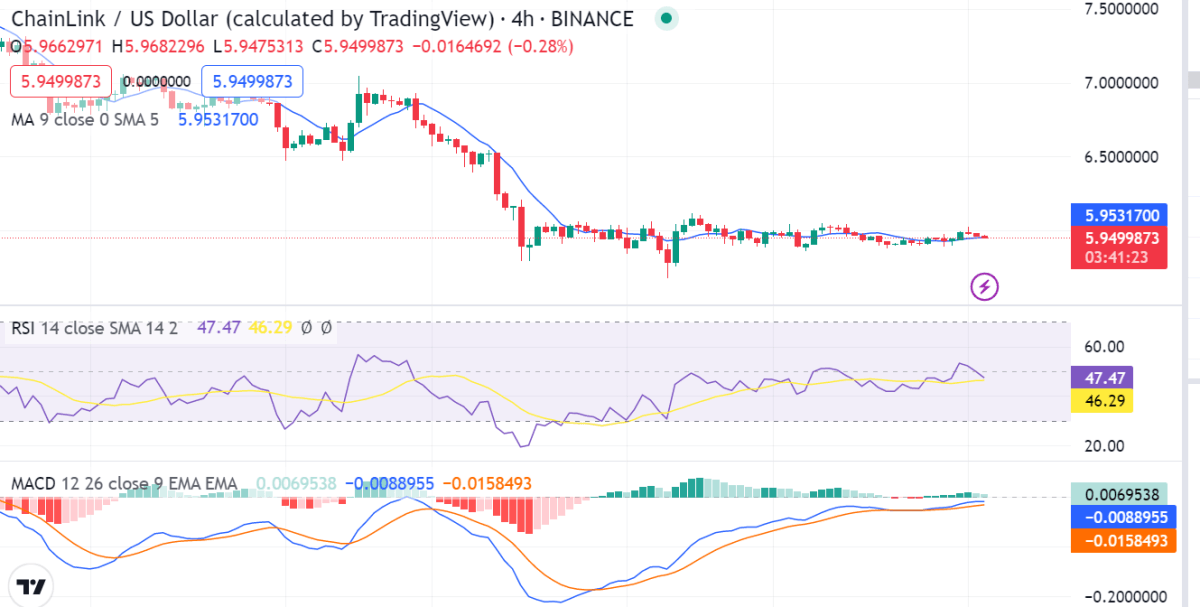
Task: Click the yellow 46.29 RSI axis tag
Action: (x=1102, y=401)
